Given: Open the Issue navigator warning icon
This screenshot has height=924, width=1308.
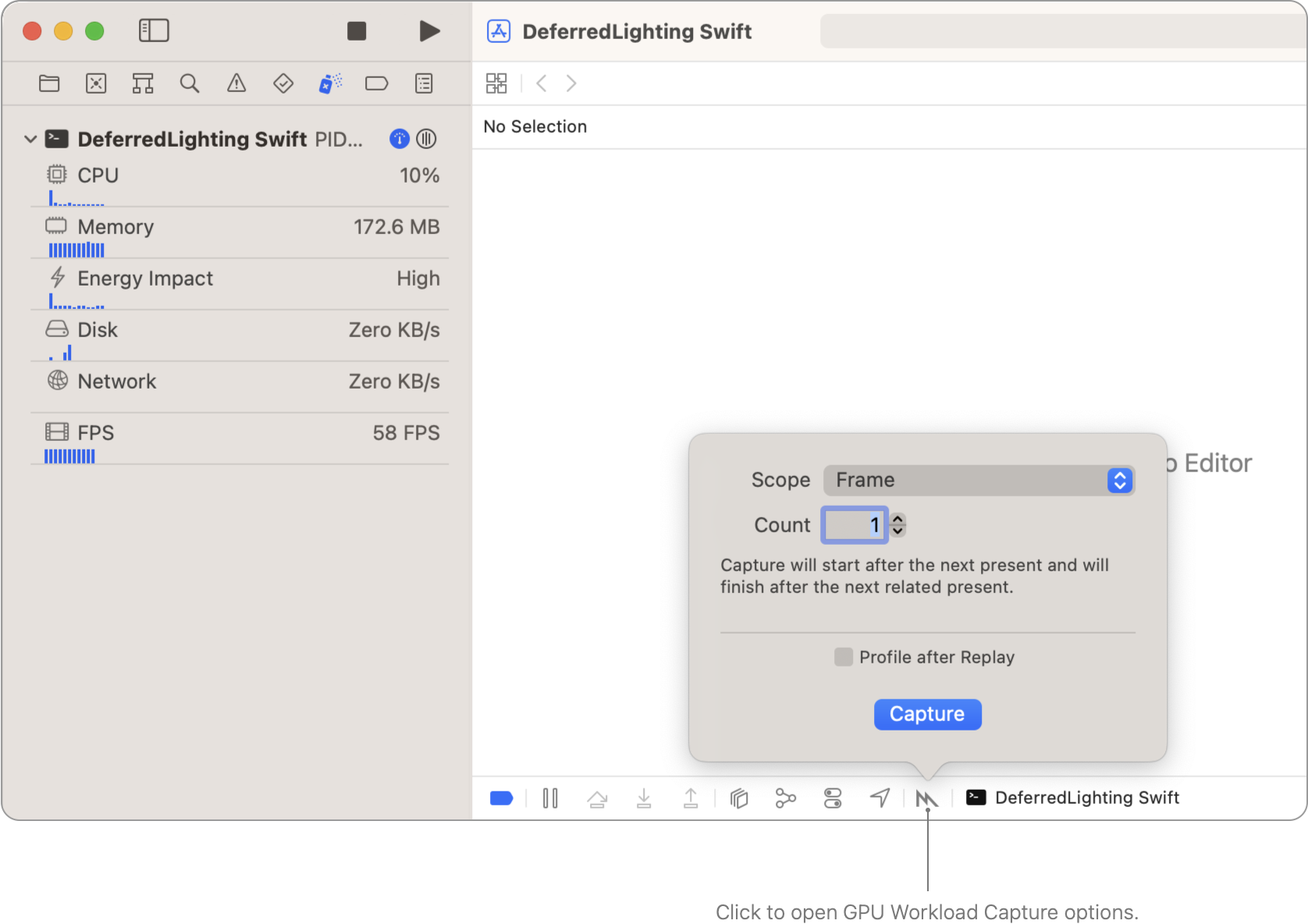Looking at the screenshot, I should (236, 84).
